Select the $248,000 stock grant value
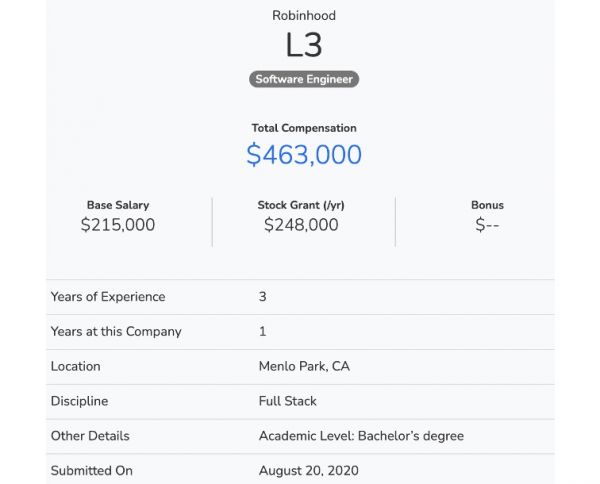 301,225
